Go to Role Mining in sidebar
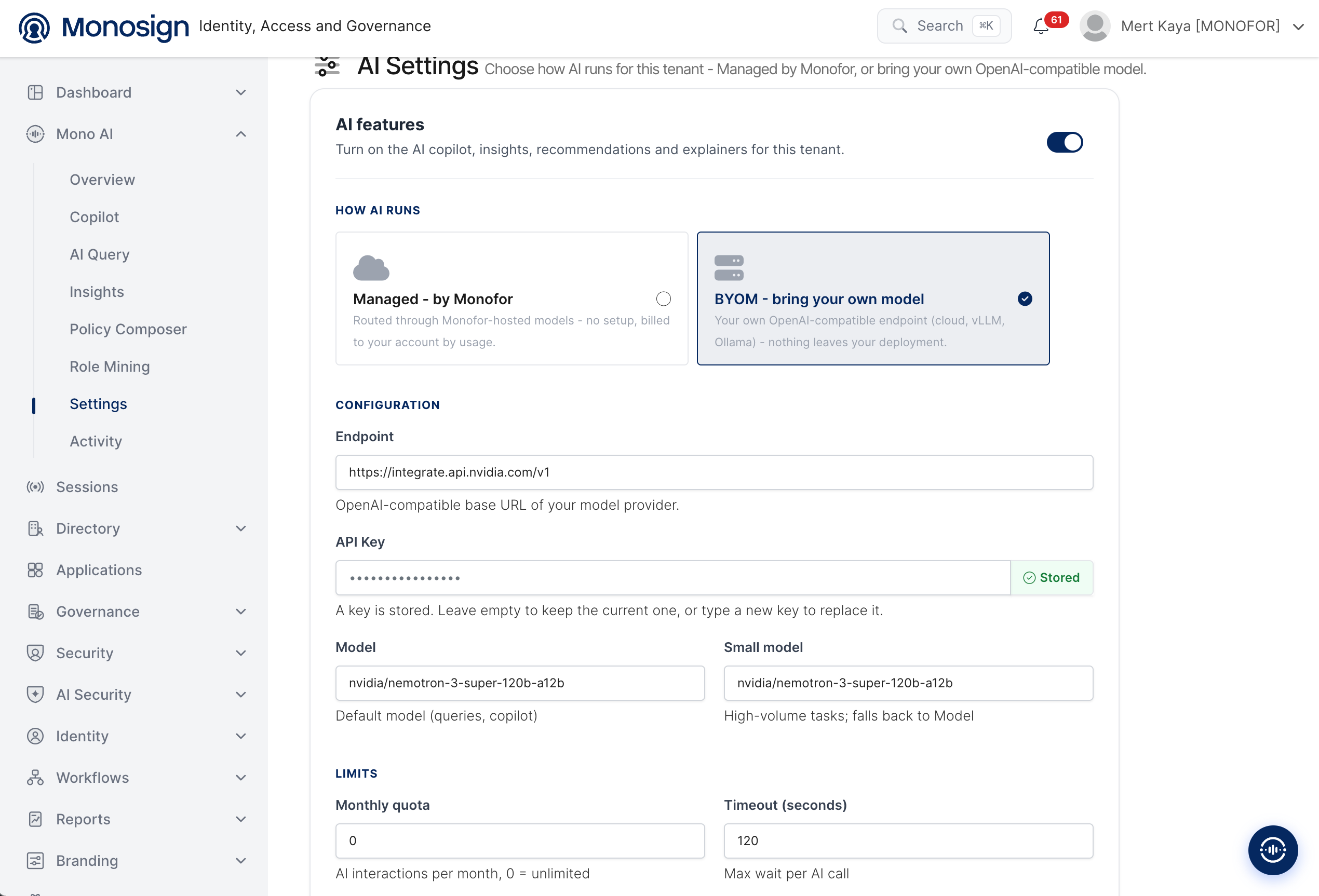 [x=110, y=366]
